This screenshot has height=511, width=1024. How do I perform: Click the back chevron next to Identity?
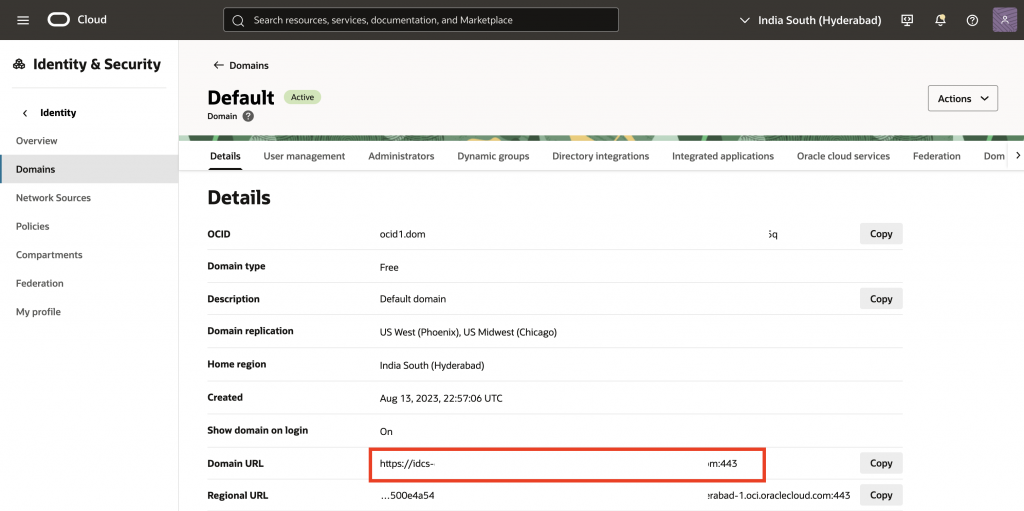[x=25, y=113]
